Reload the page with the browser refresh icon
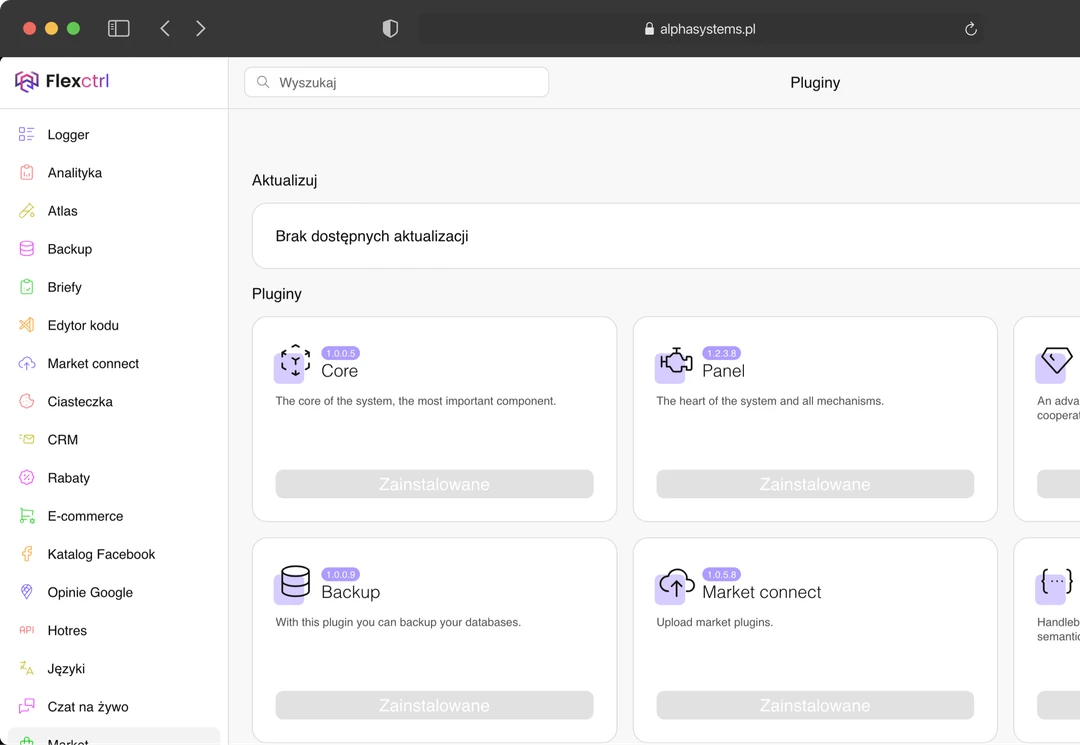Viewport: 1080px width, 745px height. [970, 28]
